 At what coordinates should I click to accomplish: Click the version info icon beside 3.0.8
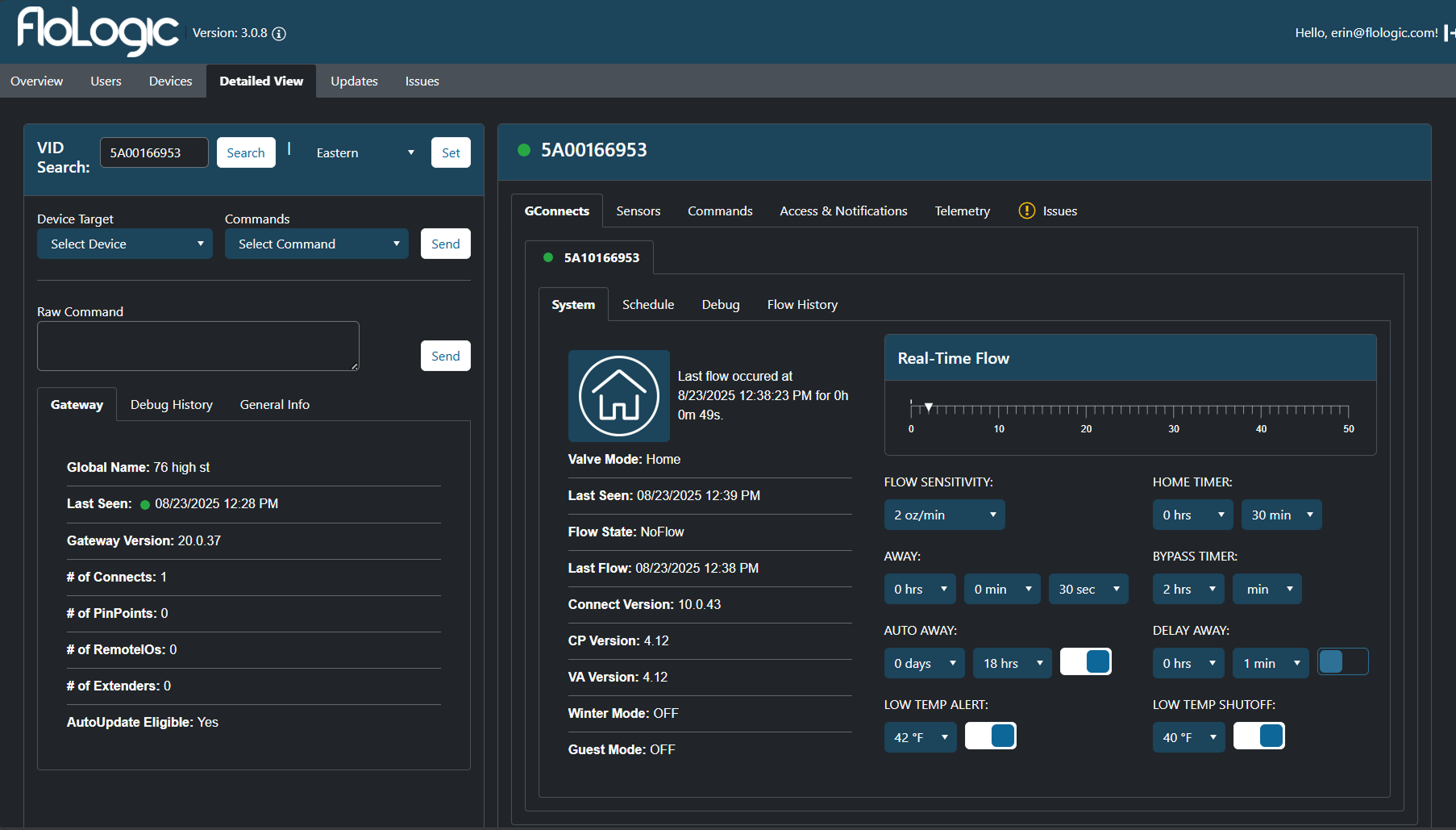point(279,34)
